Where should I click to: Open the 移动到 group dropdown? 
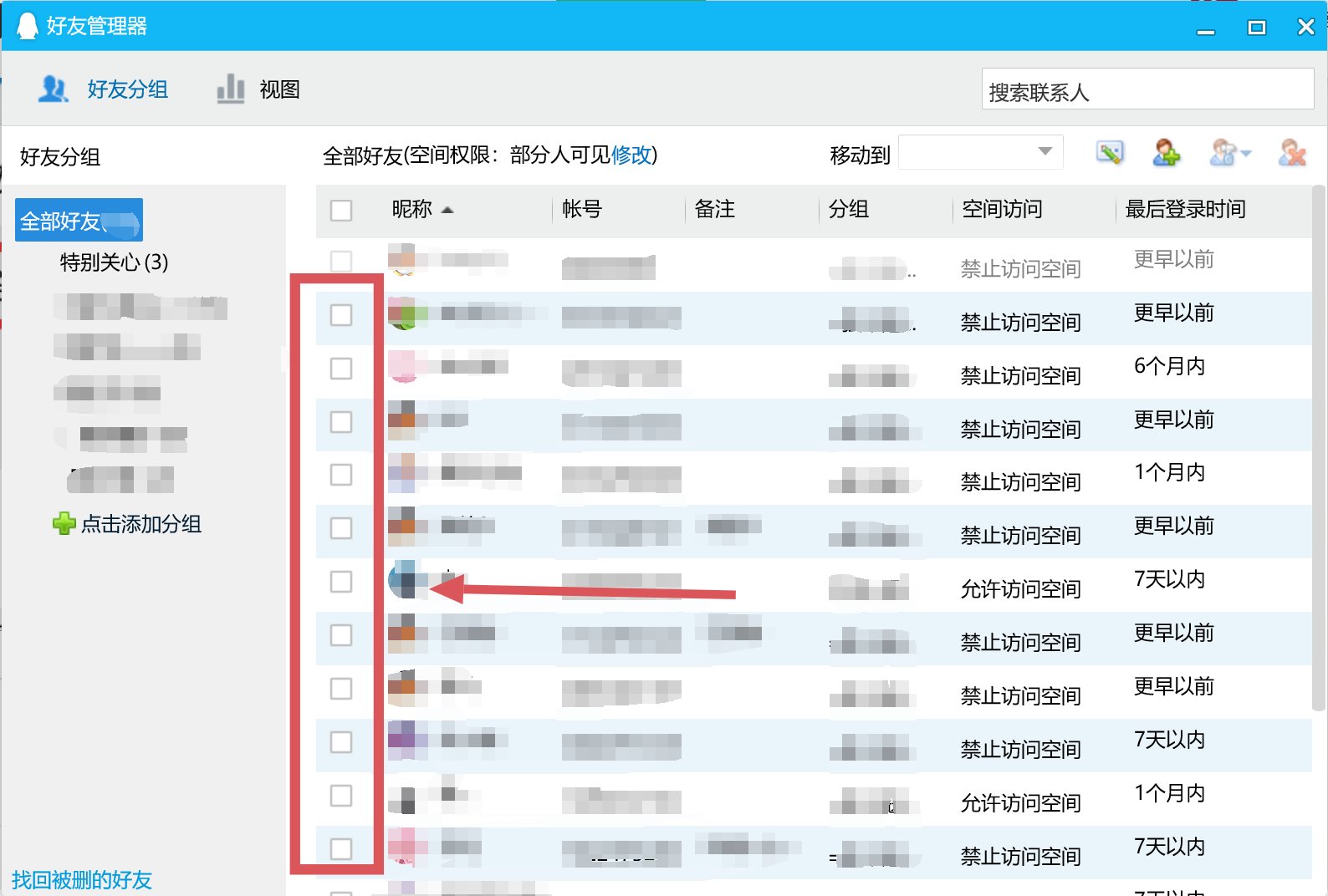(981, 152)
